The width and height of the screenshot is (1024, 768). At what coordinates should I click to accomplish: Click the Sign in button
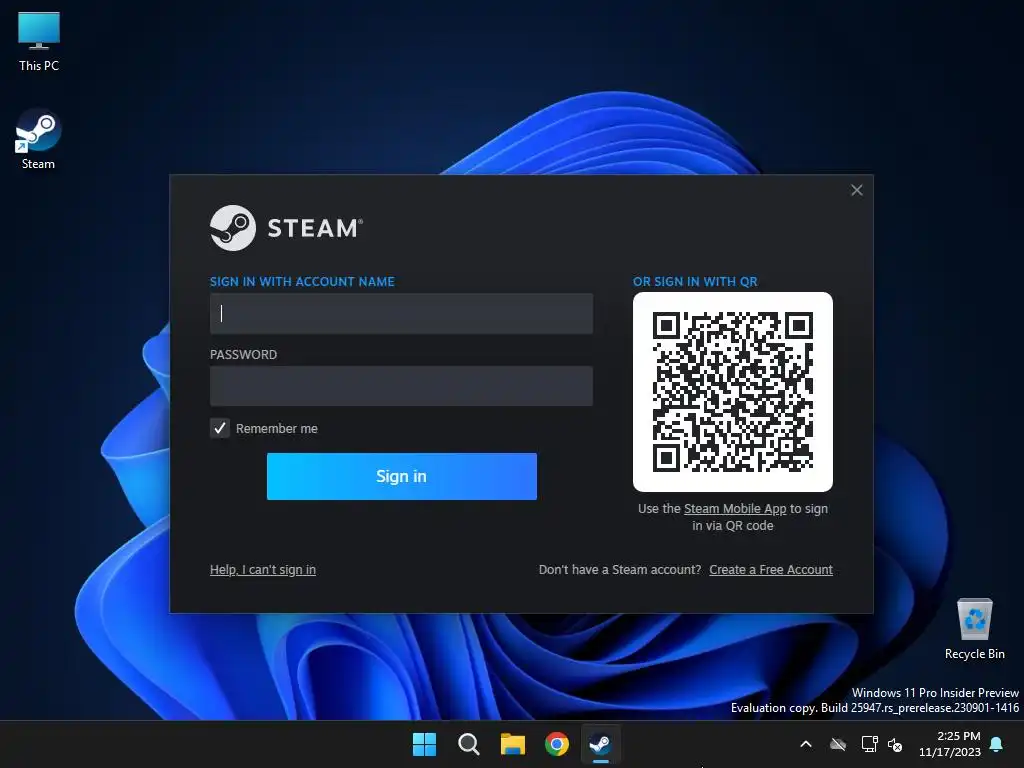coord(402,476)
